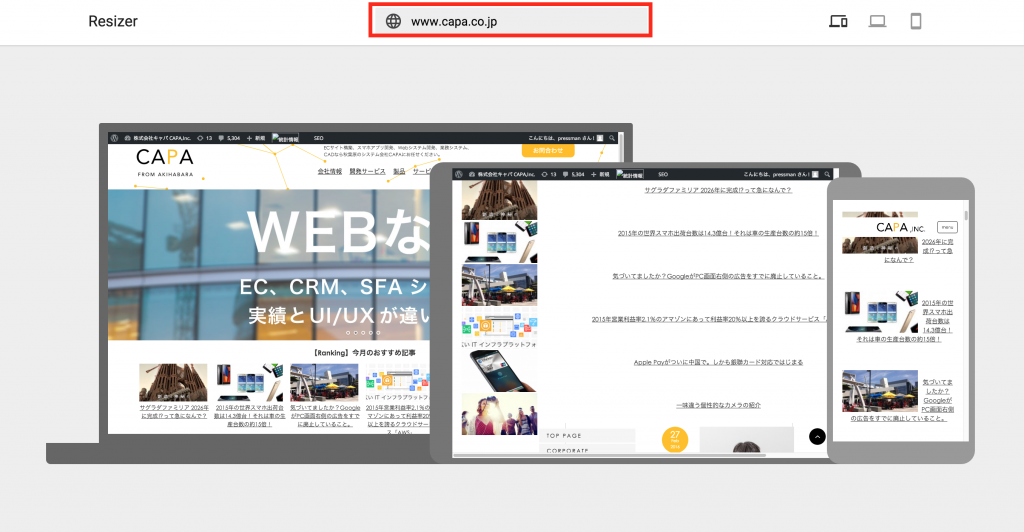1024x532 pixels.
Task: Click search icon in tablet preview admin bar
Action: coord(827,174)
